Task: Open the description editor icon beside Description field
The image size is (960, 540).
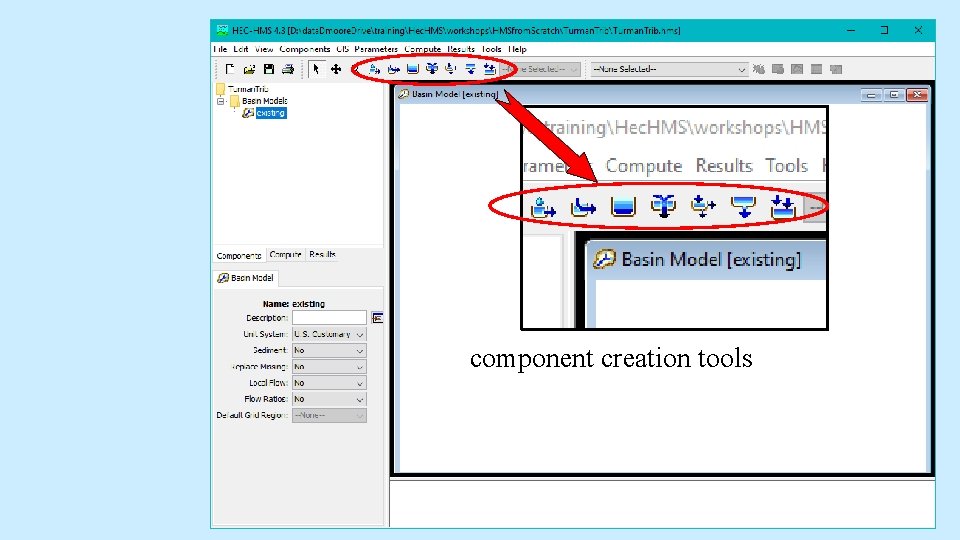Action: 378,318
